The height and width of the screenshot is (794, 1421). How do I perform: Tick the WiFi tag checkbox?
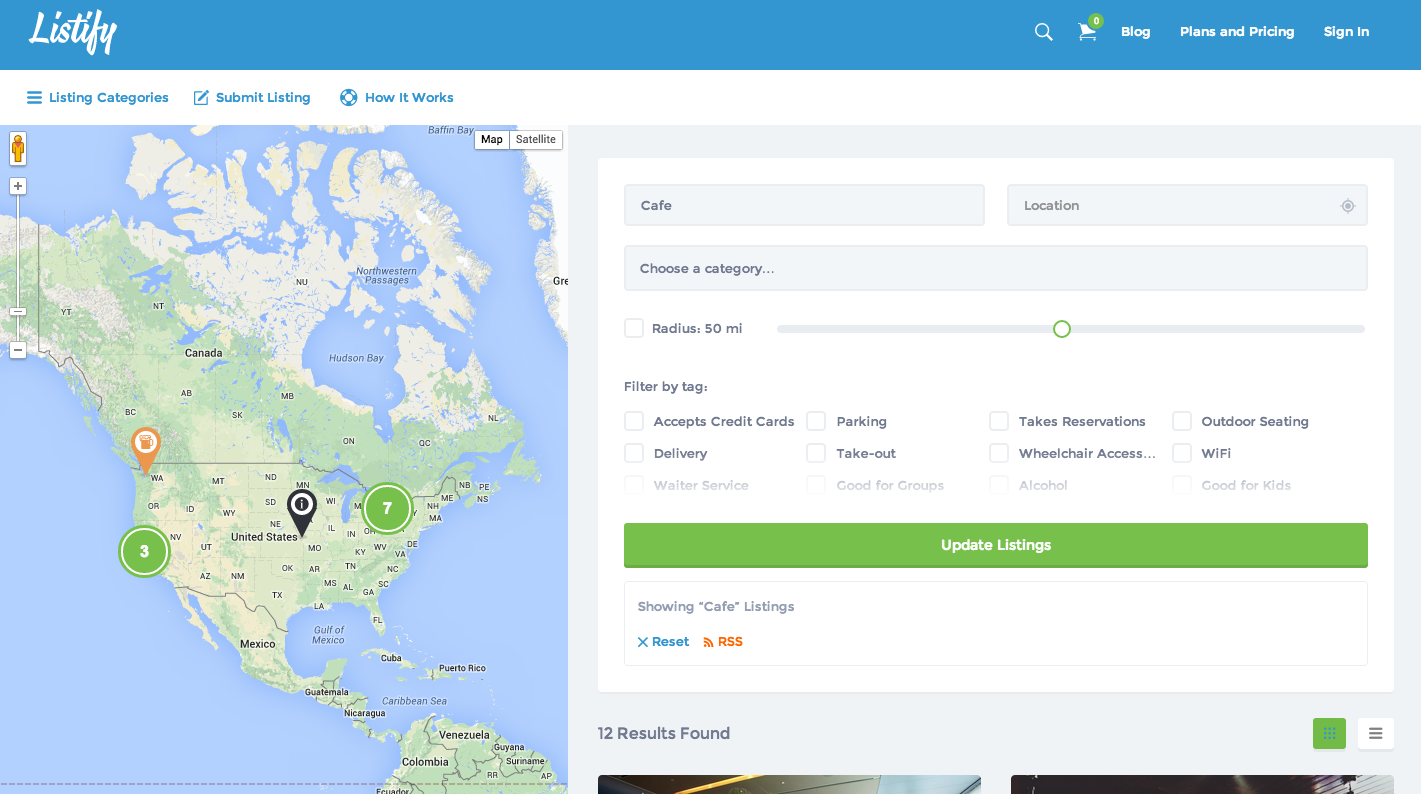click(x=1182, y=453)
